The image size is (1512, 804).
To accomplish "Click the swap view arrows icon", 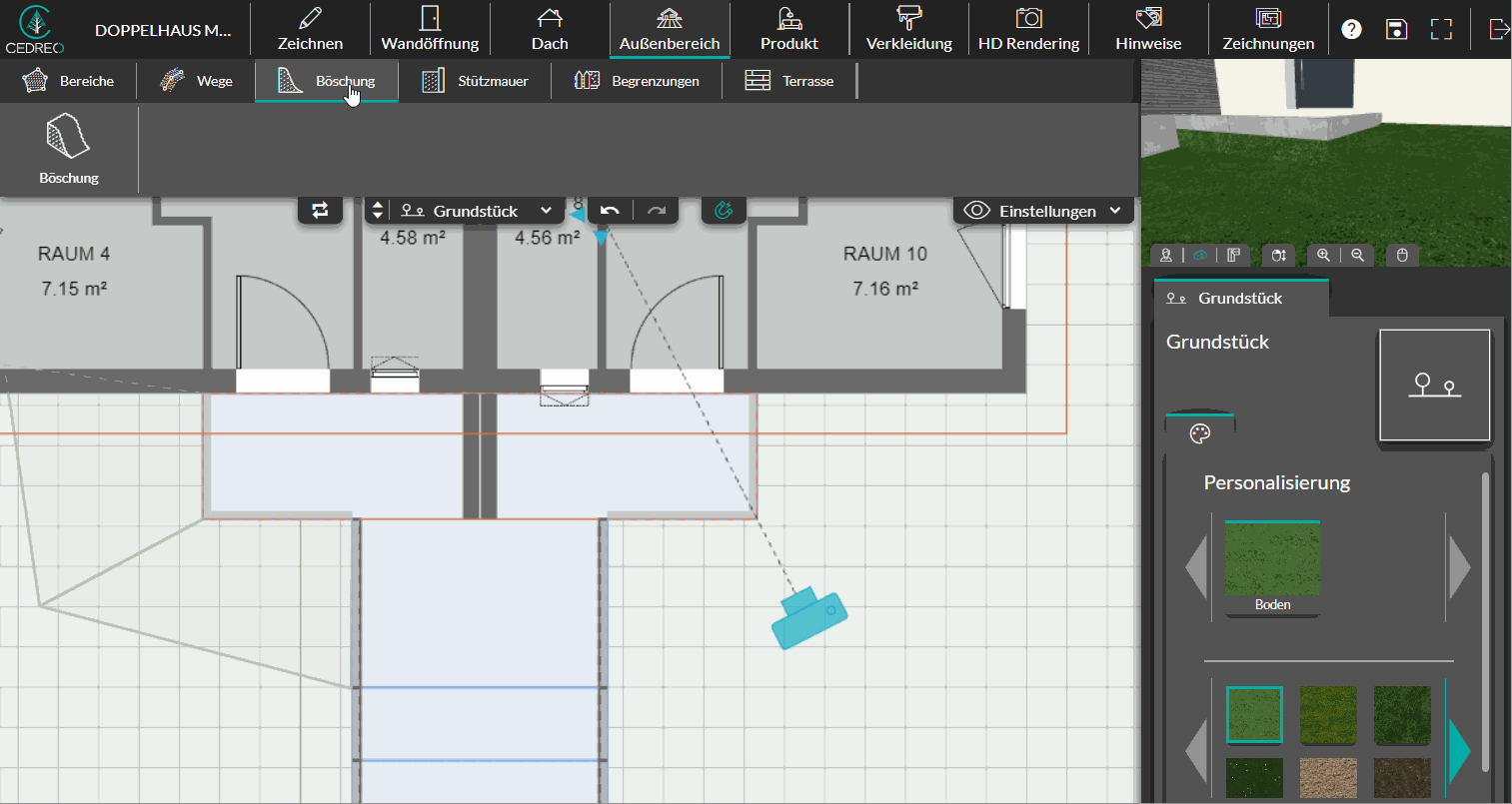I will tap(320, 210).
